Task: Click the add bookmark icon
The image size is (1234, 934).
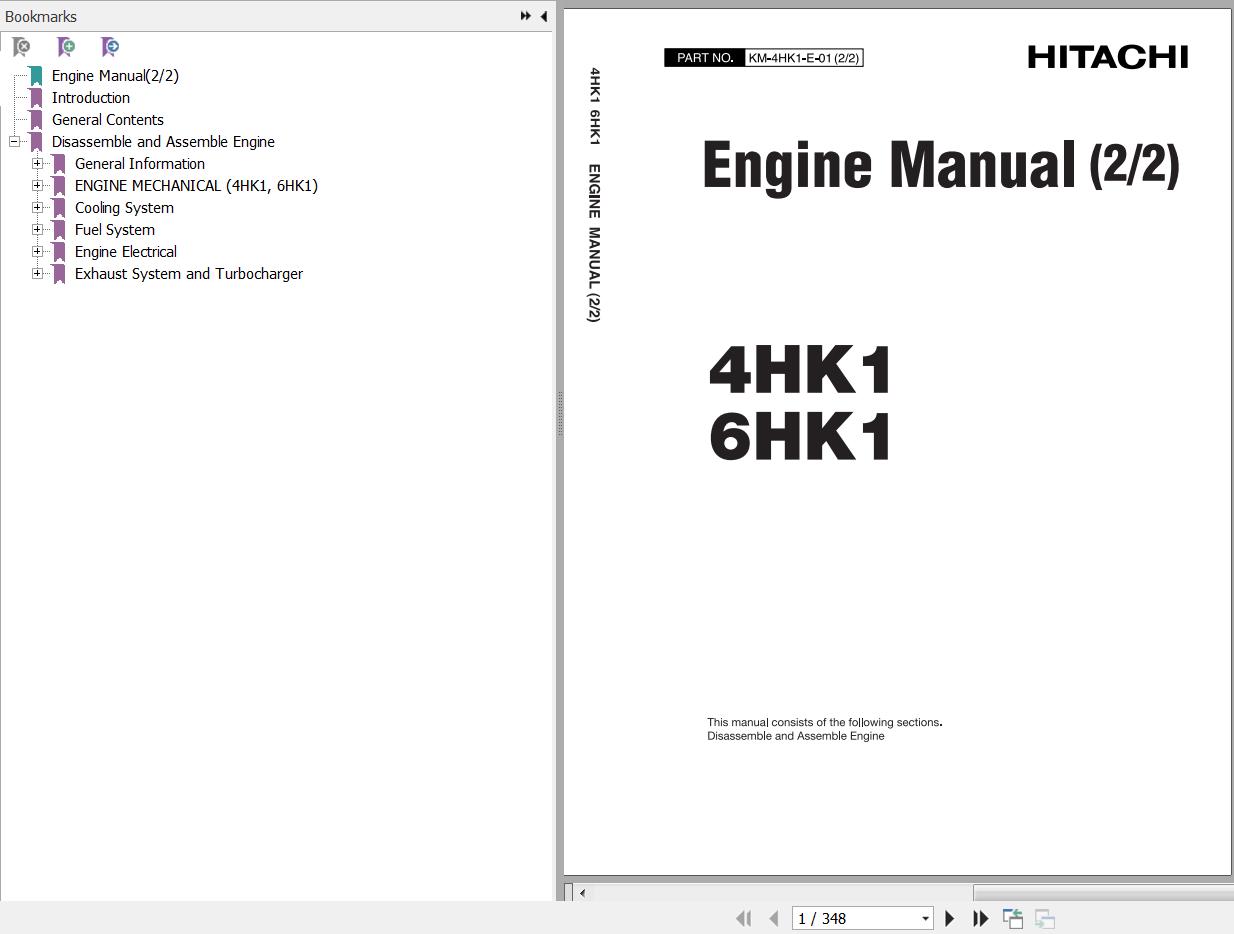Action: point(66,47)
